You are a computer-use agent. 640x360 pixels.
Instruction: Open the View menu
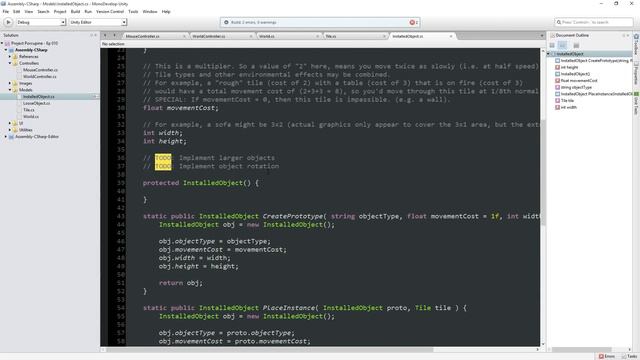[29, 11]
